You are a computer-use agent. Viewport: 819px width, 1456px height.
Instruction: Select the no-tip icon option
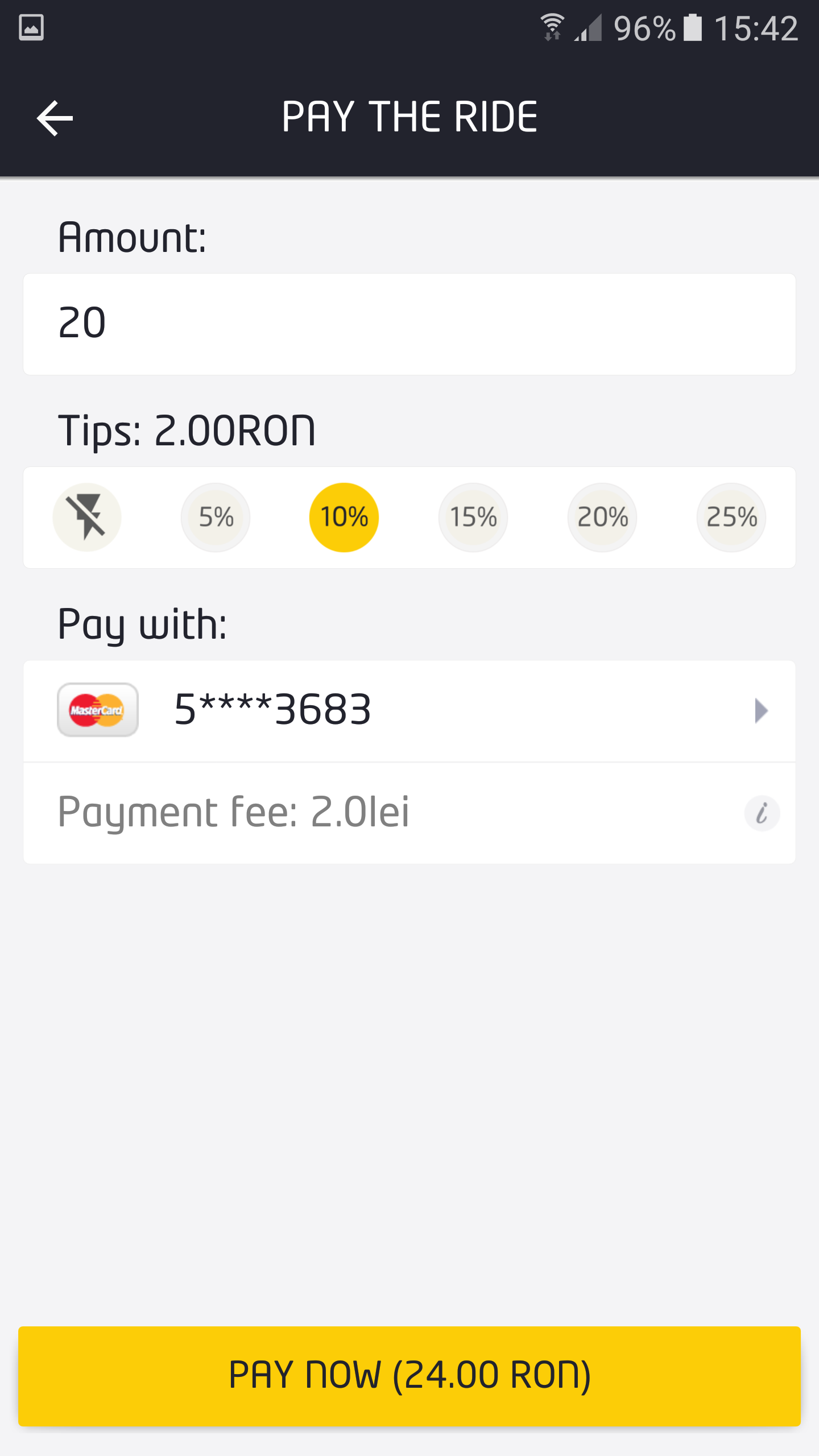(86, 517)
